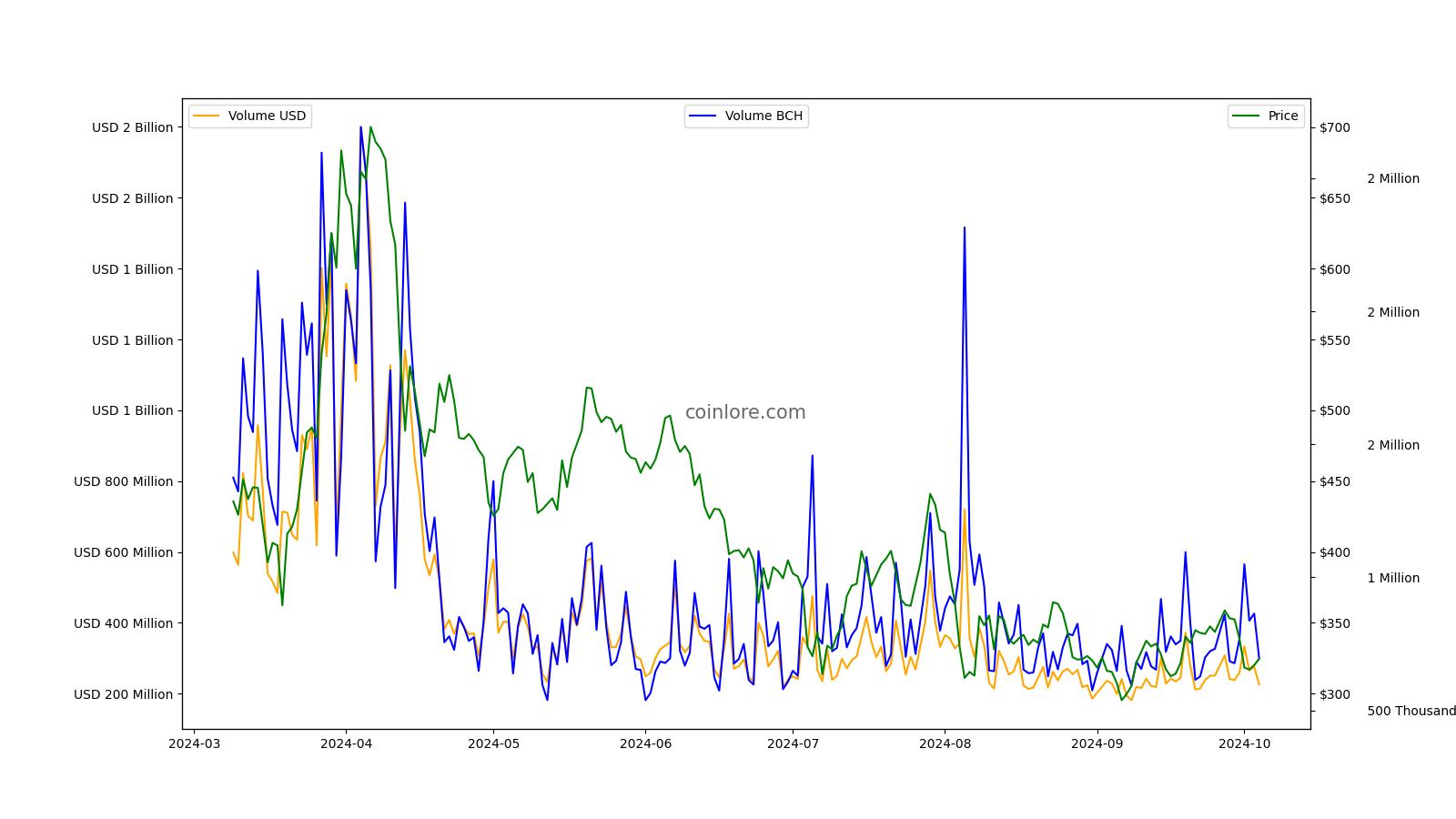Screen dimensions: 1456x819
Task: Click the $350 price tick label
Action: (x=1335, y=623)
